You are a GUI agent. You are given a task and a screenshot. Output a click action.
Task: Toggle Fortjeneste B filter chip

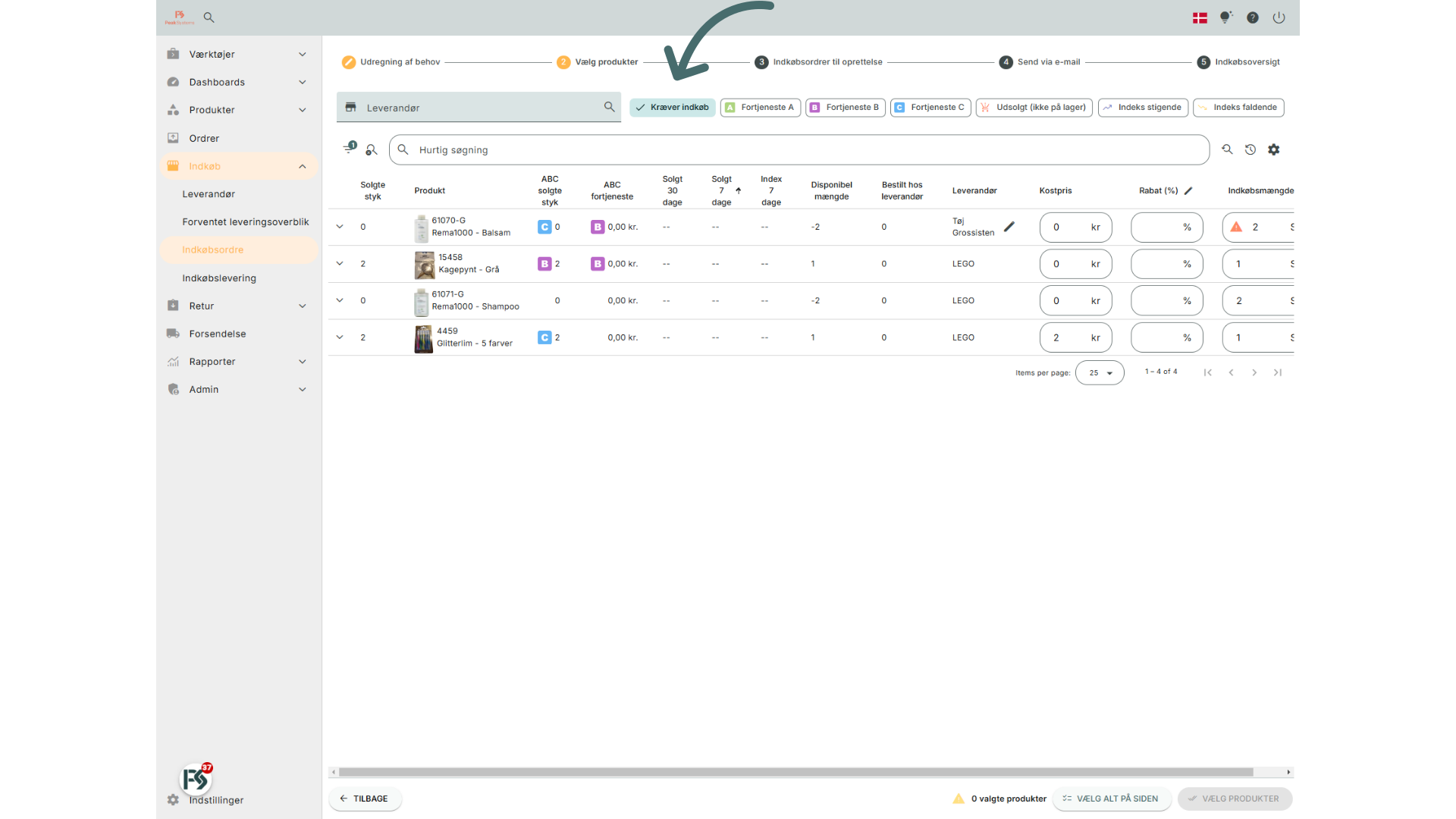coord(846,108)
